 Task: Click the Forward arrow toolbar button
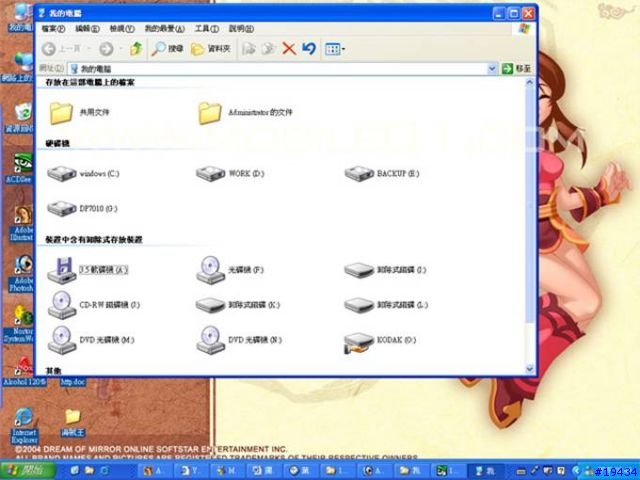pyautogui.click(x=107, y=49)
